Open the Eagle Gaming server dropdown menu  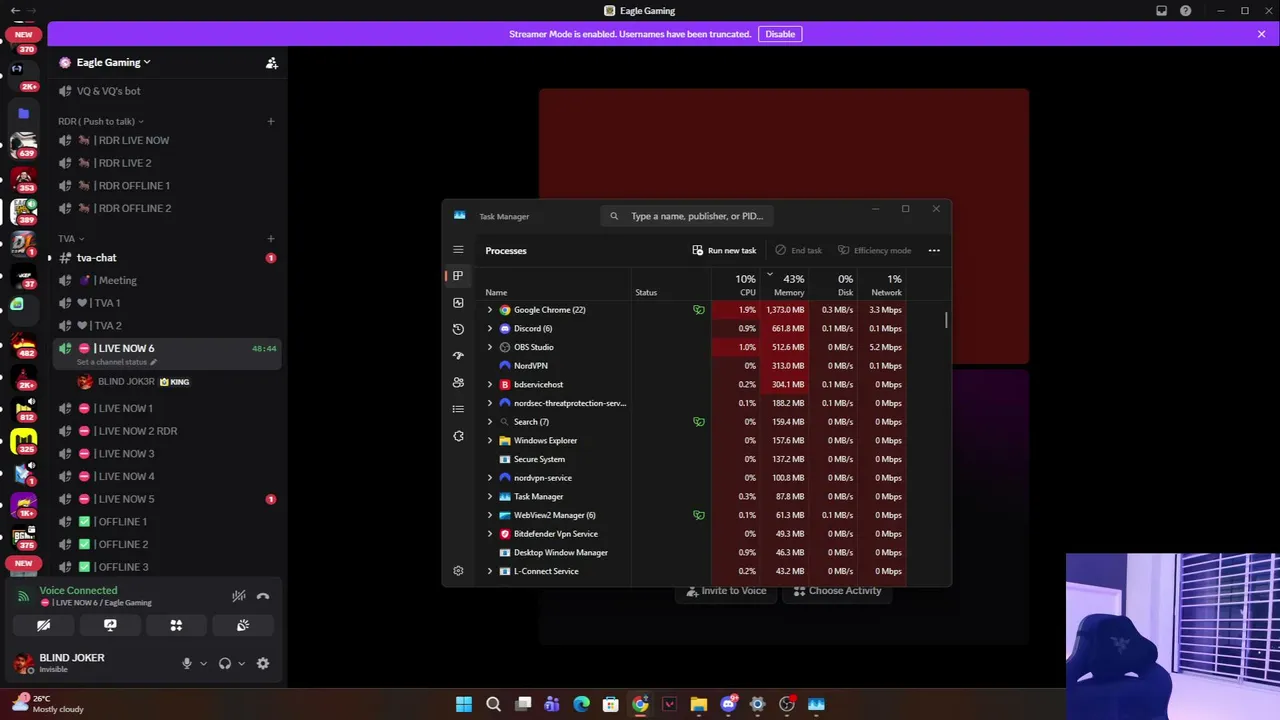113,62
